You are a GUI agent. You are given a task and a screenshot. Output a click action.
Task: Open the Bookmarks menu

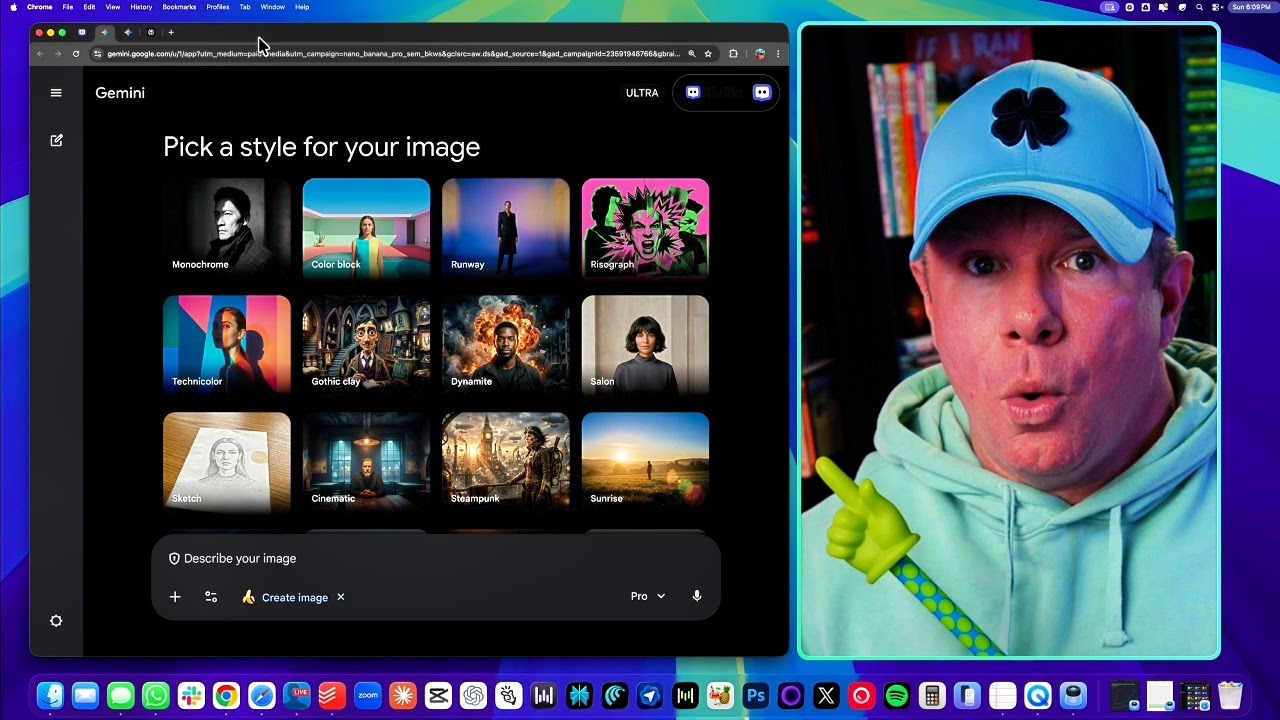click(179, 7)
